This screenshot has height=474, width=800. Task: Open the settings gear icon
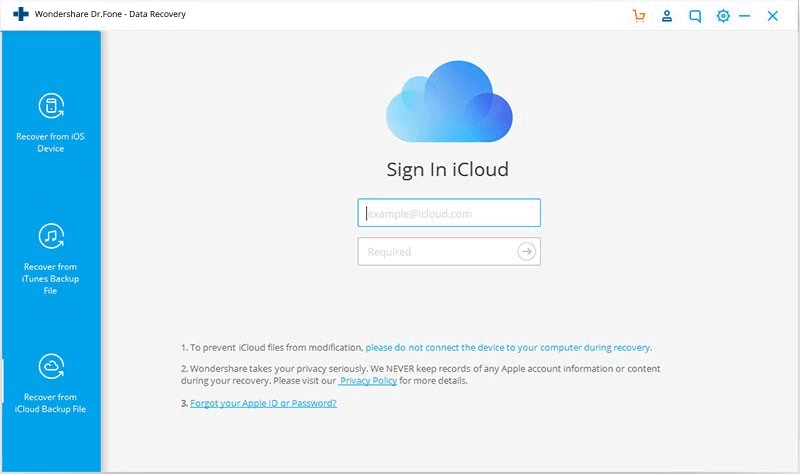[x=723, y=16]
